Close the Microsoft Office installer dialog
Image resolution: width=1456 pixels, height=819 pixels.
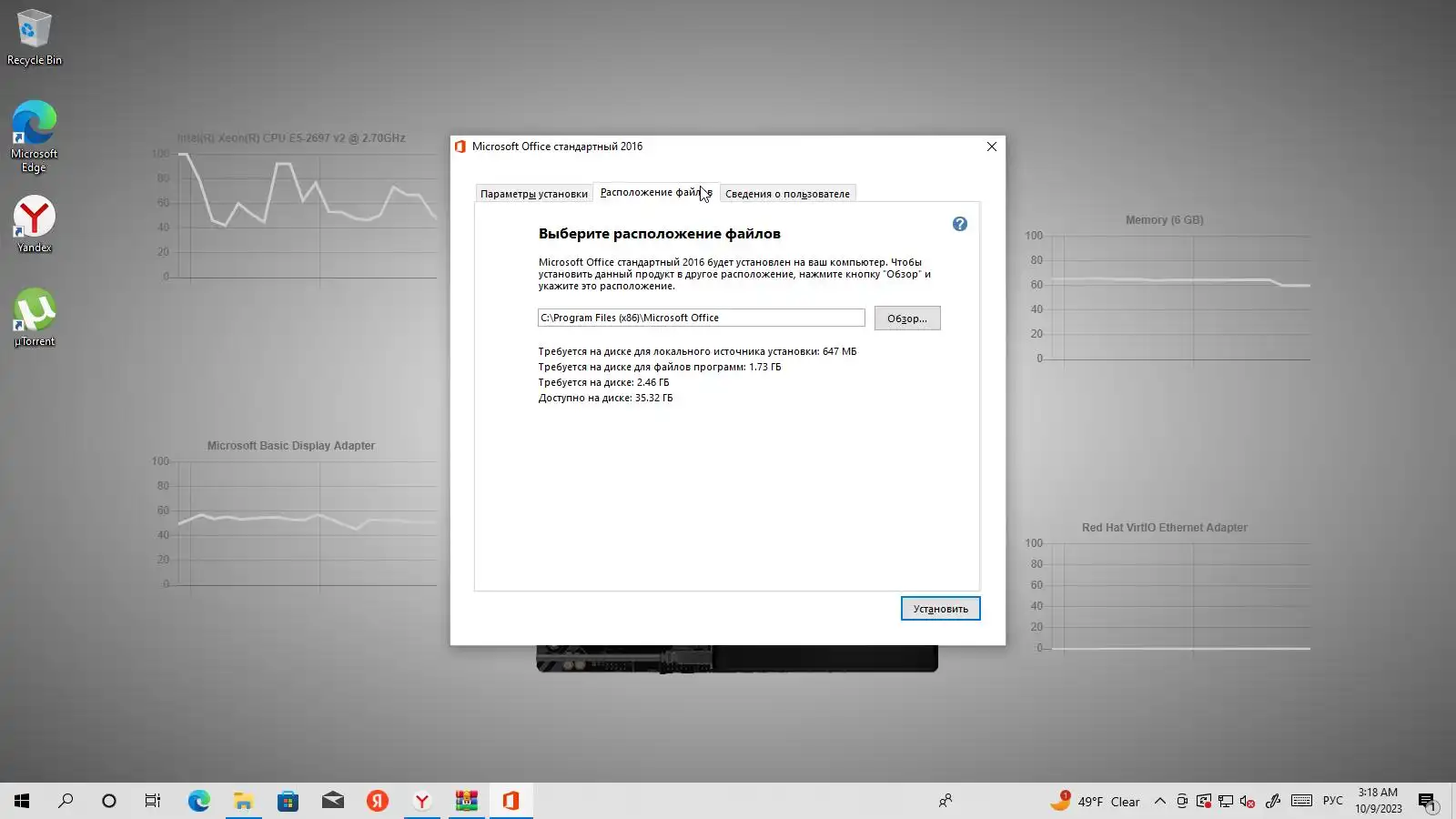pyautogui.click(x=992, y=147)
